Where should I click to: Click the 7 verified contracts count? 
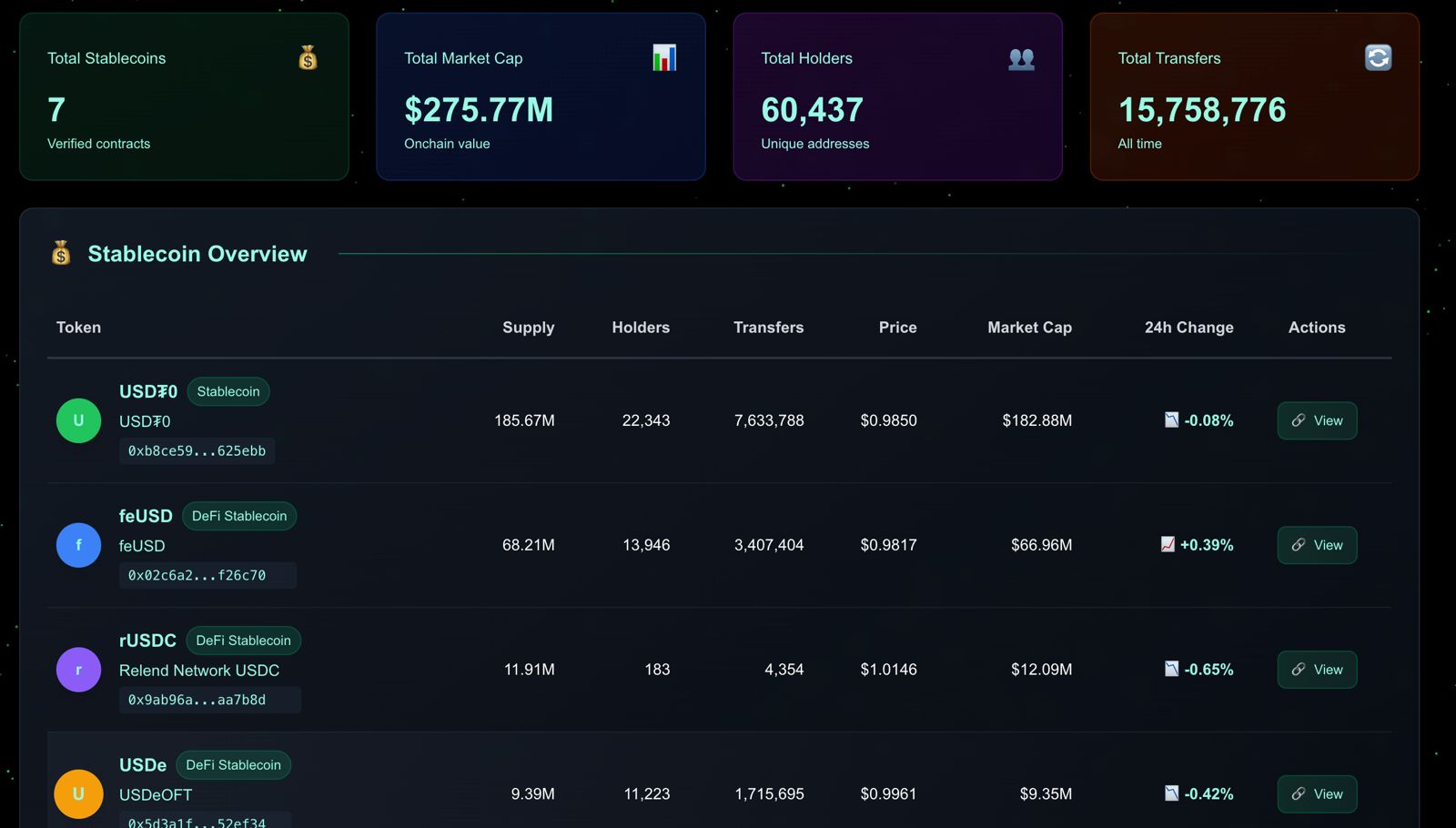tap(56, 110)
